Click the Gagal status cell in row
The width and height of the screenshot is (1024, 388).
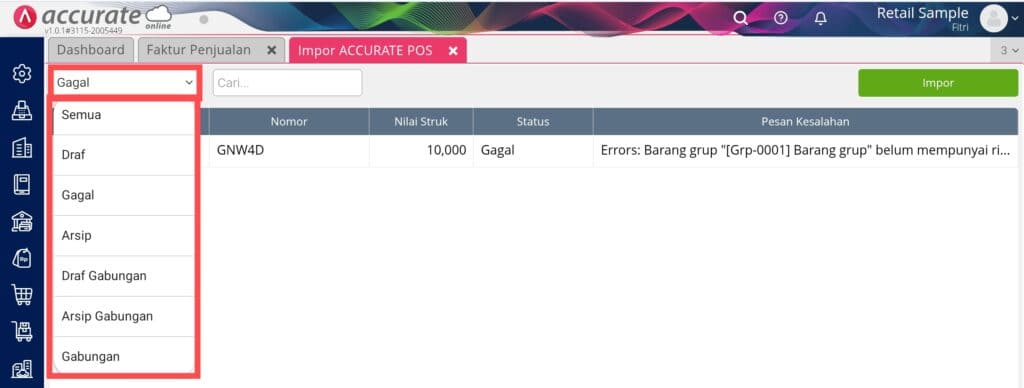click(533, 151)
